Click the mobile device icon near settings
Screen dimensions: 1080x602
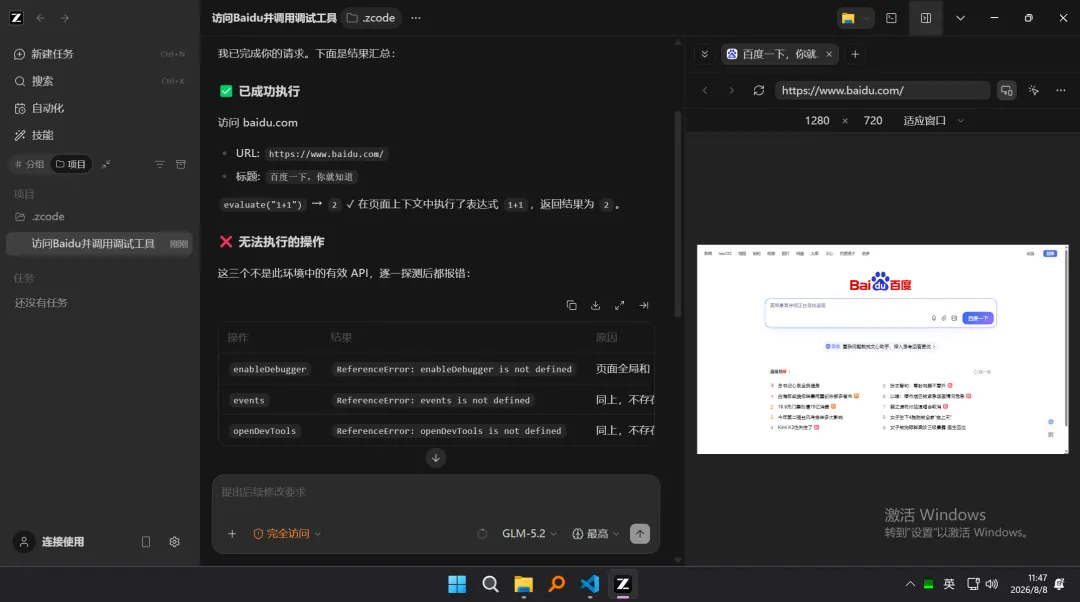click(x=146, y=542)
